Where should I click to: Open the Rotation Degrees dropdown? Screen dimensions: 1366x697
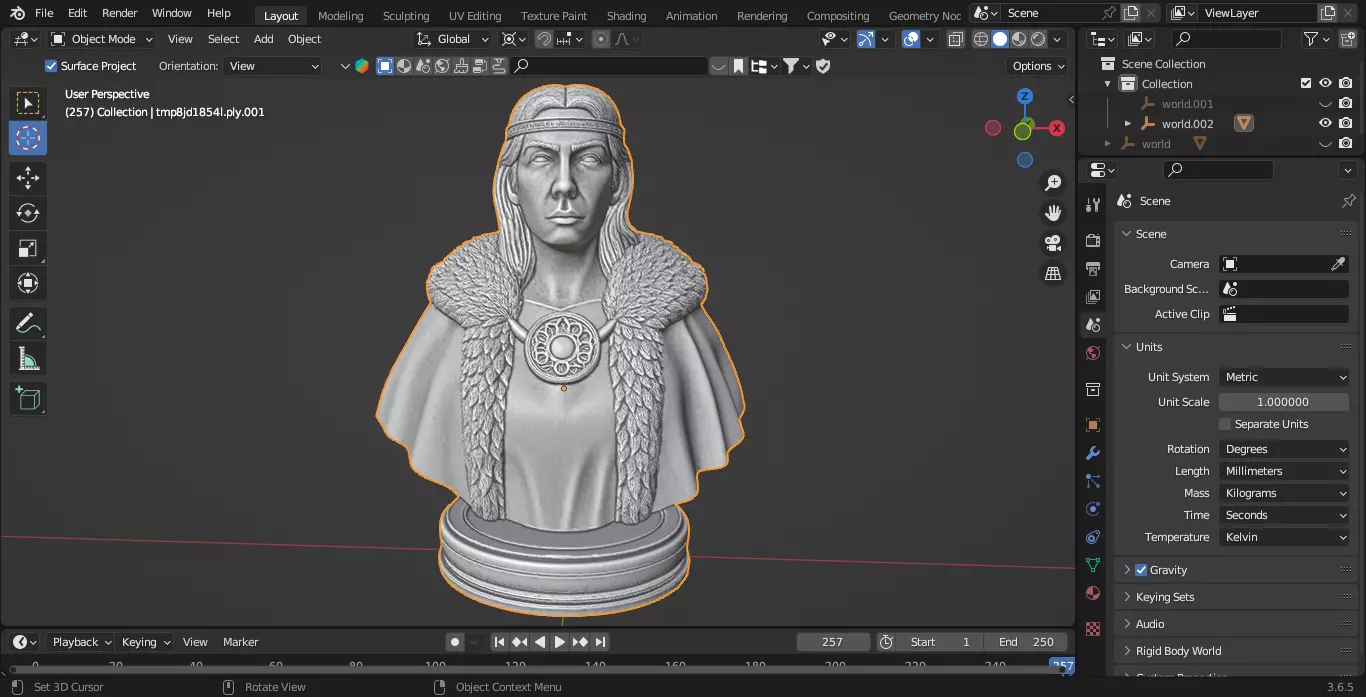click(1285, 449)
